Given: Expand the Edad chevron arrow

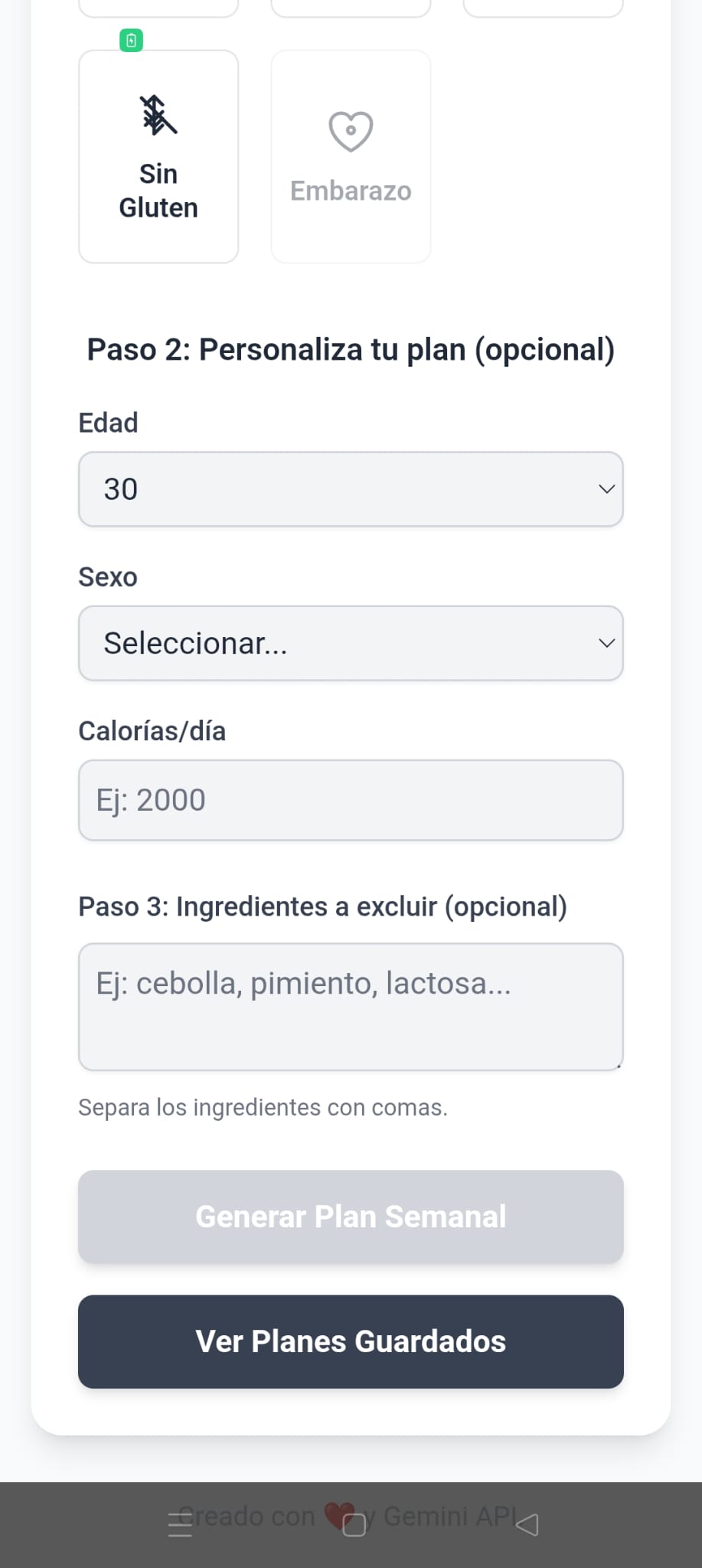Looking at the screenshot, I should [x=606, y=489].
